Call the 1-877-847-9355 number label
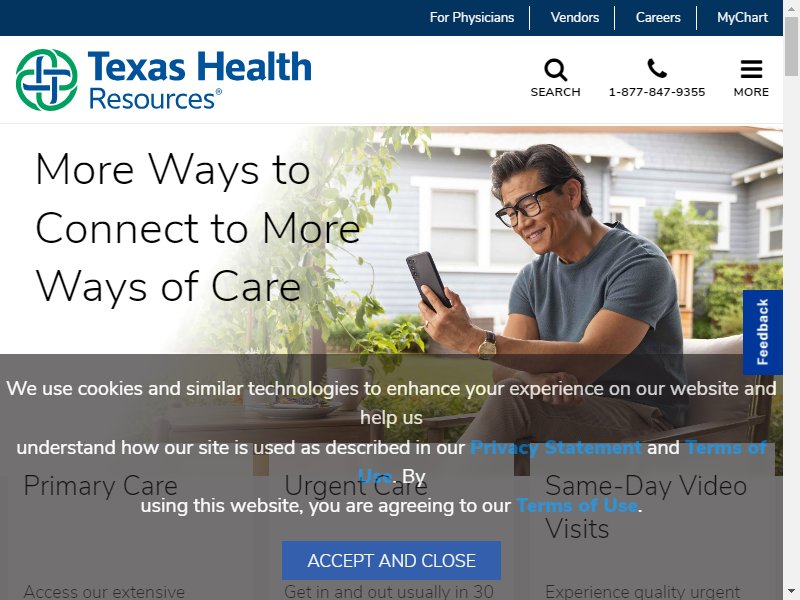 pos(657,92)
